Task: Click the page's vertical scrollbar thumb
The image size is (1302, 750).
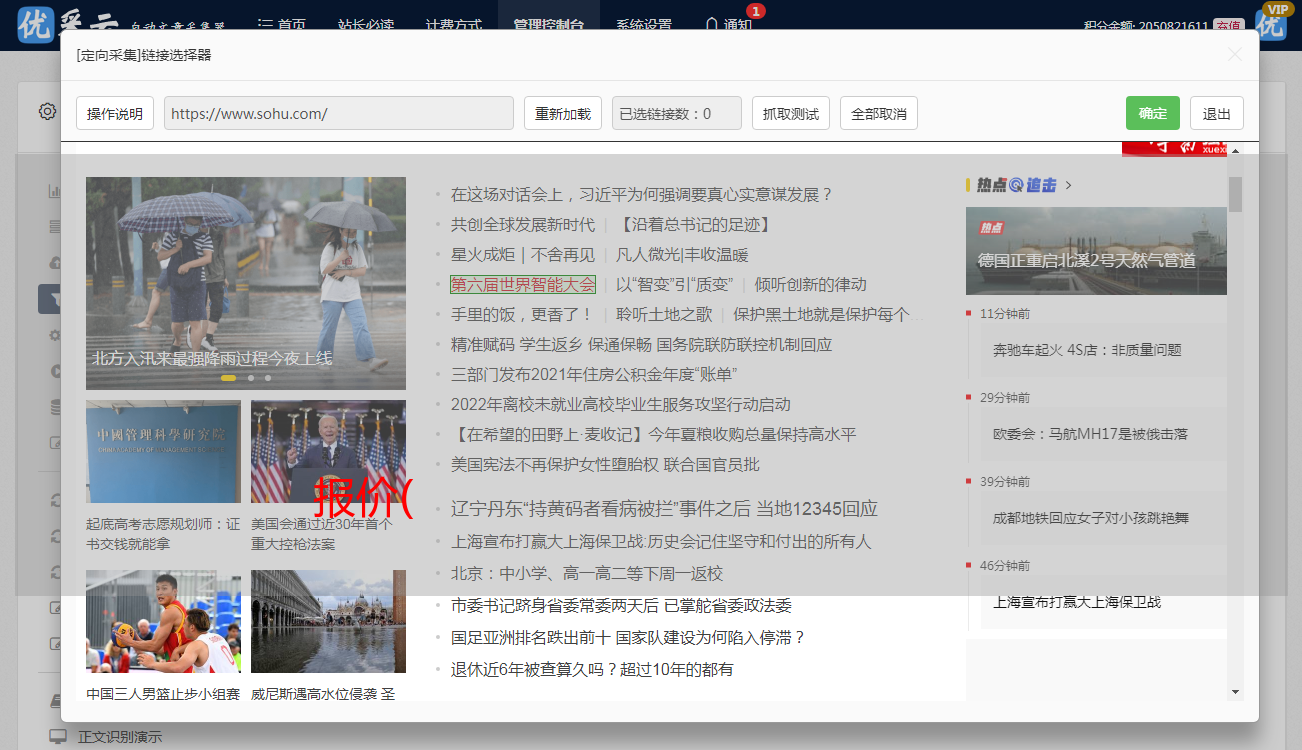Action: click(1235, 194)
